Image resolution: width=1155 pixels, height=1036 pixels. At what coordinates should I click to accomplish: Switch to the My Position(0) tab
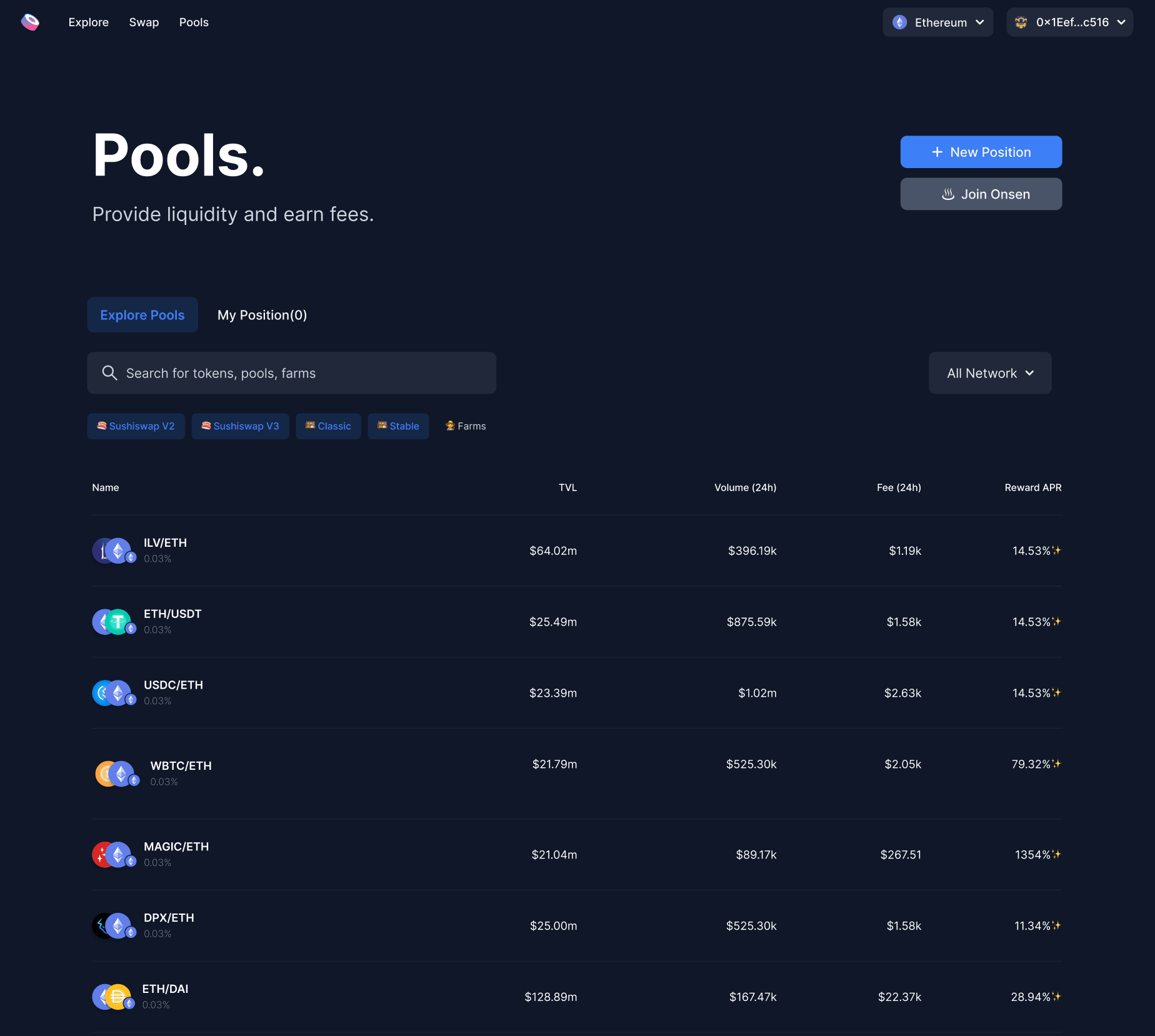[262, 315]
